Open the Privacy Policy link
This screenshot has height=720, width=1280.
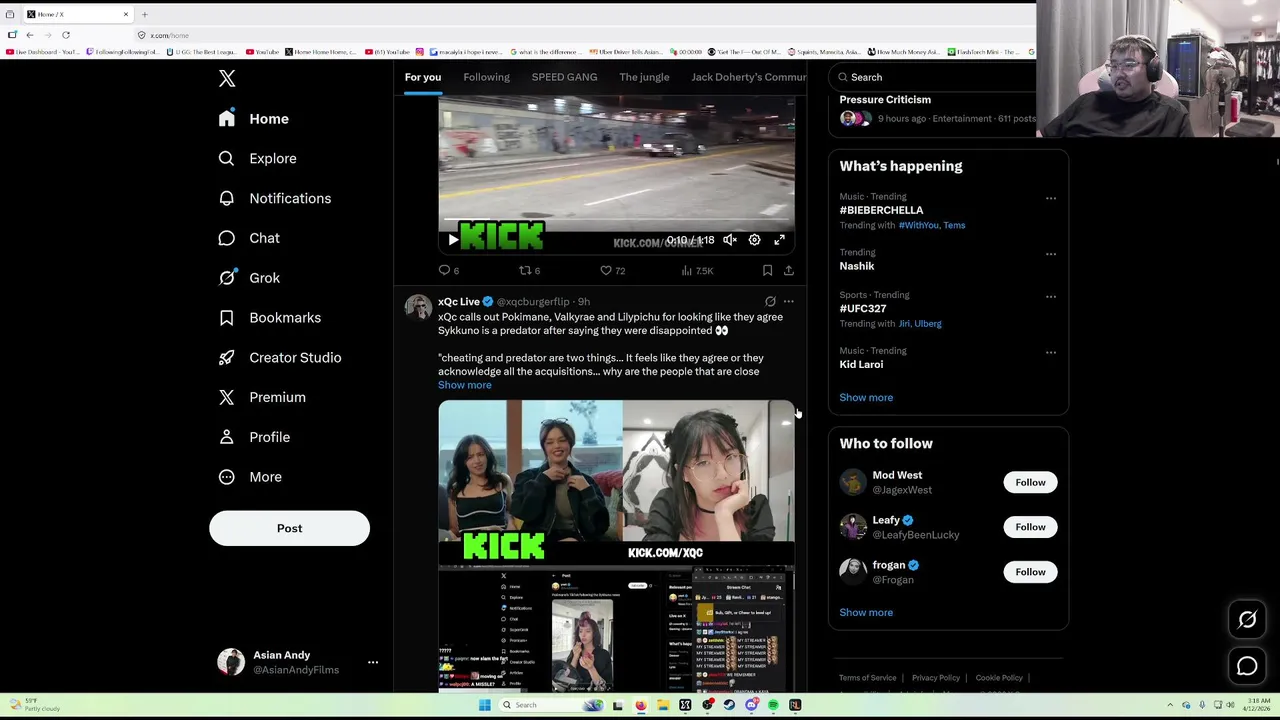[936, 678]
